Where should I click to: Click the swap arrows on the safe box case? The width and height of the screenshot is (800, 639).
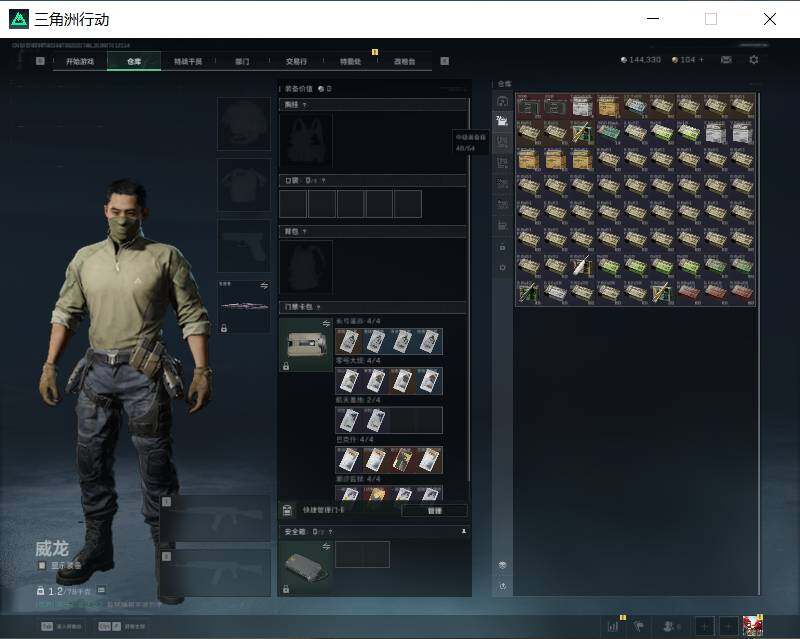click(x=326, y=547)
